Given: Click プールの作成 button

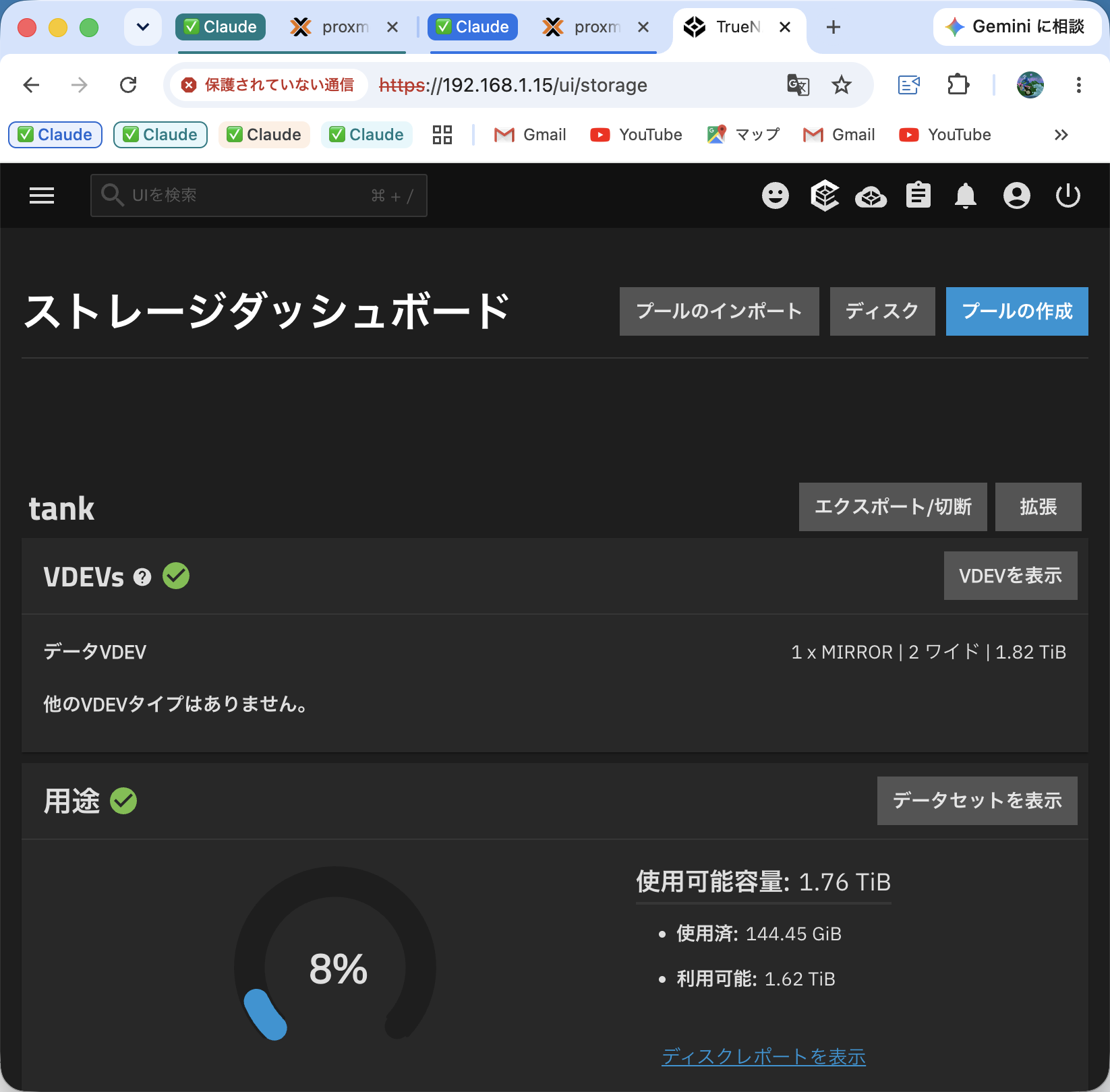Looking at the screenshot, I should pyautogui.click(x=1017, y=311).
